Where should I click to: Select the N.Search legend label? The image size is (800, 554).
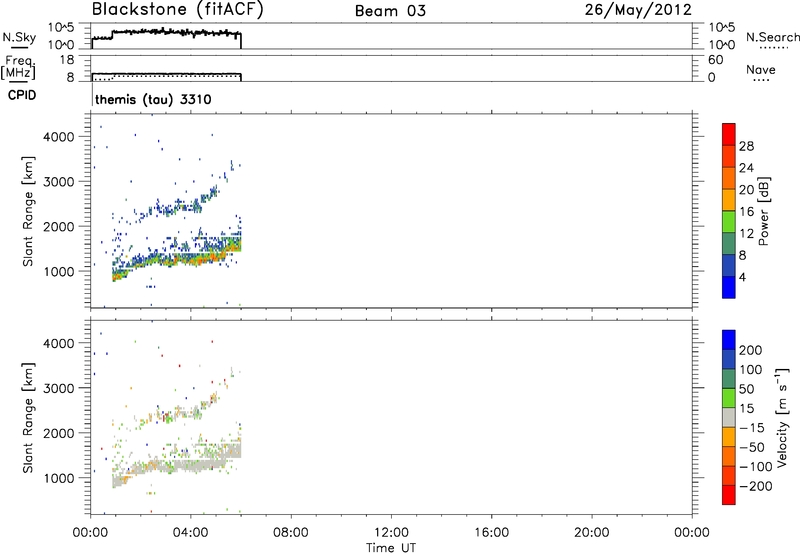point(773,37)
